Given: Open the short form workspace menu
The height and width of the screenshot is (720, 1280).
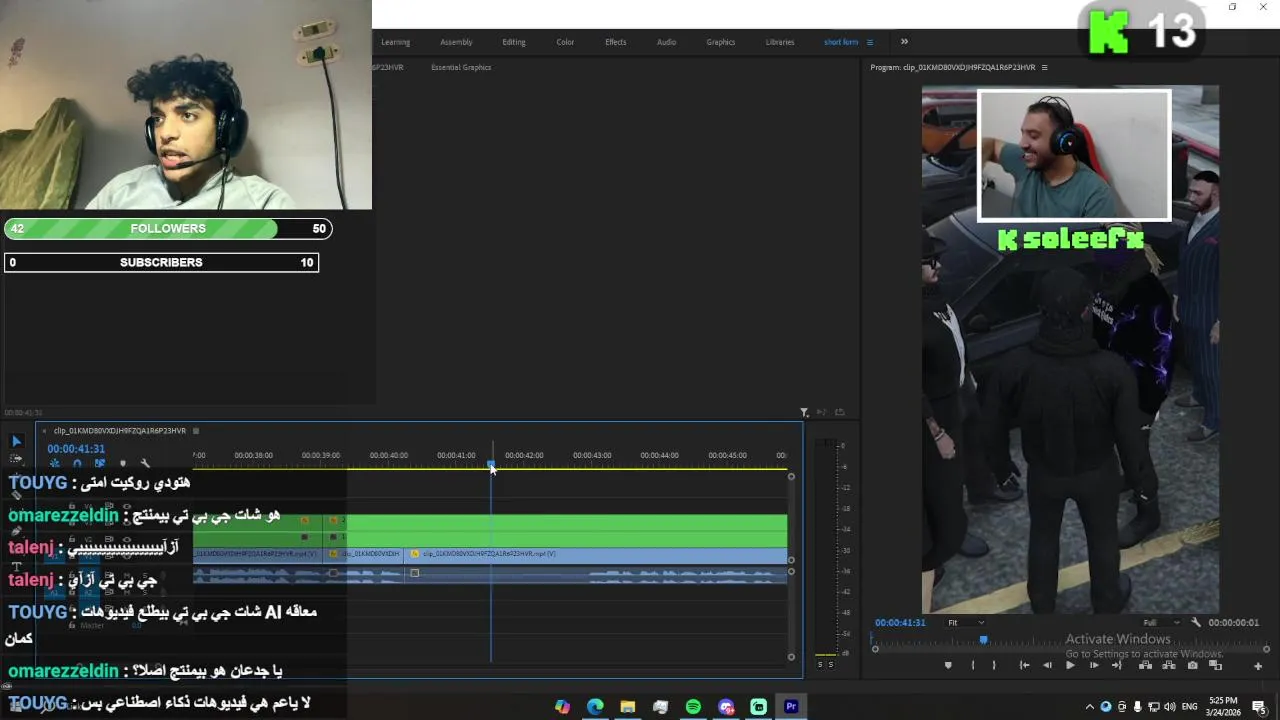Looking at the screenshot, I should 870,42.
